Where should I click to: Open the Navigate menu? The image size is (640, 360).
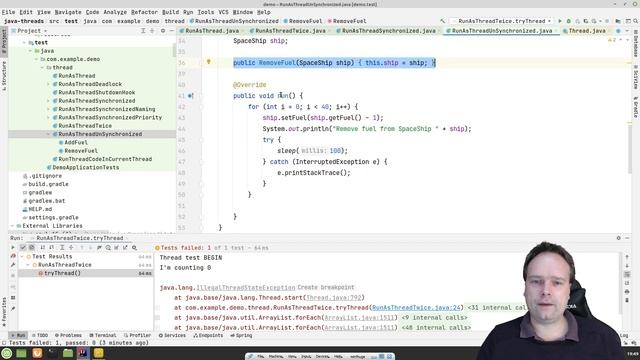[x=68, y=12]
